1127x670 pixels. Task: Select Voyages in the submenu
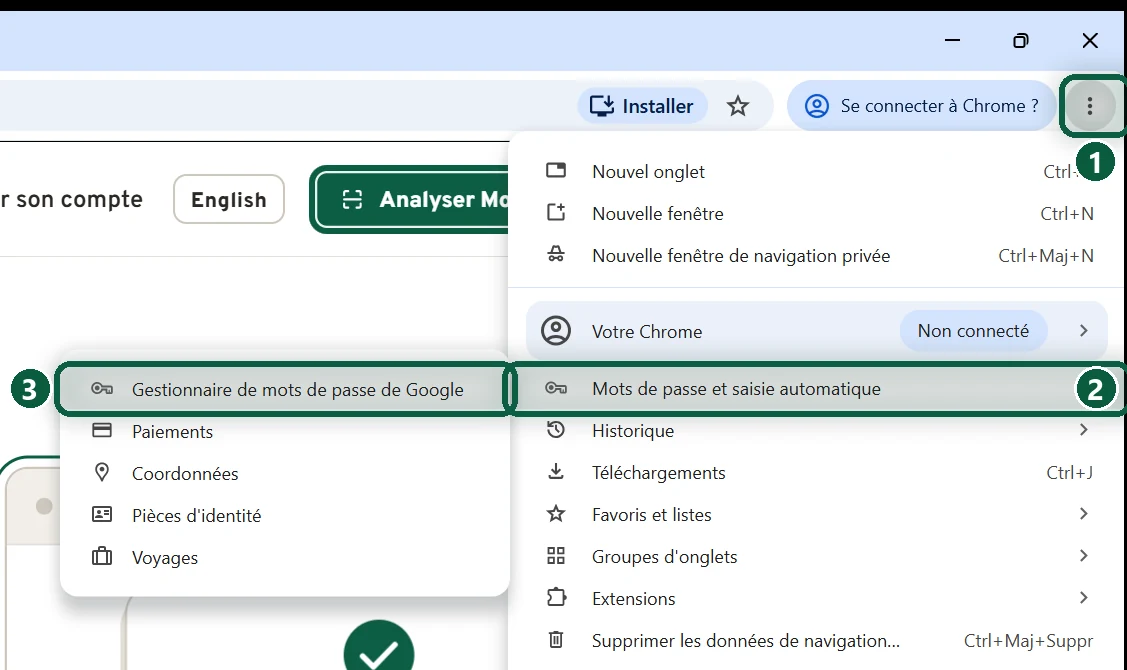pos(285,558)
